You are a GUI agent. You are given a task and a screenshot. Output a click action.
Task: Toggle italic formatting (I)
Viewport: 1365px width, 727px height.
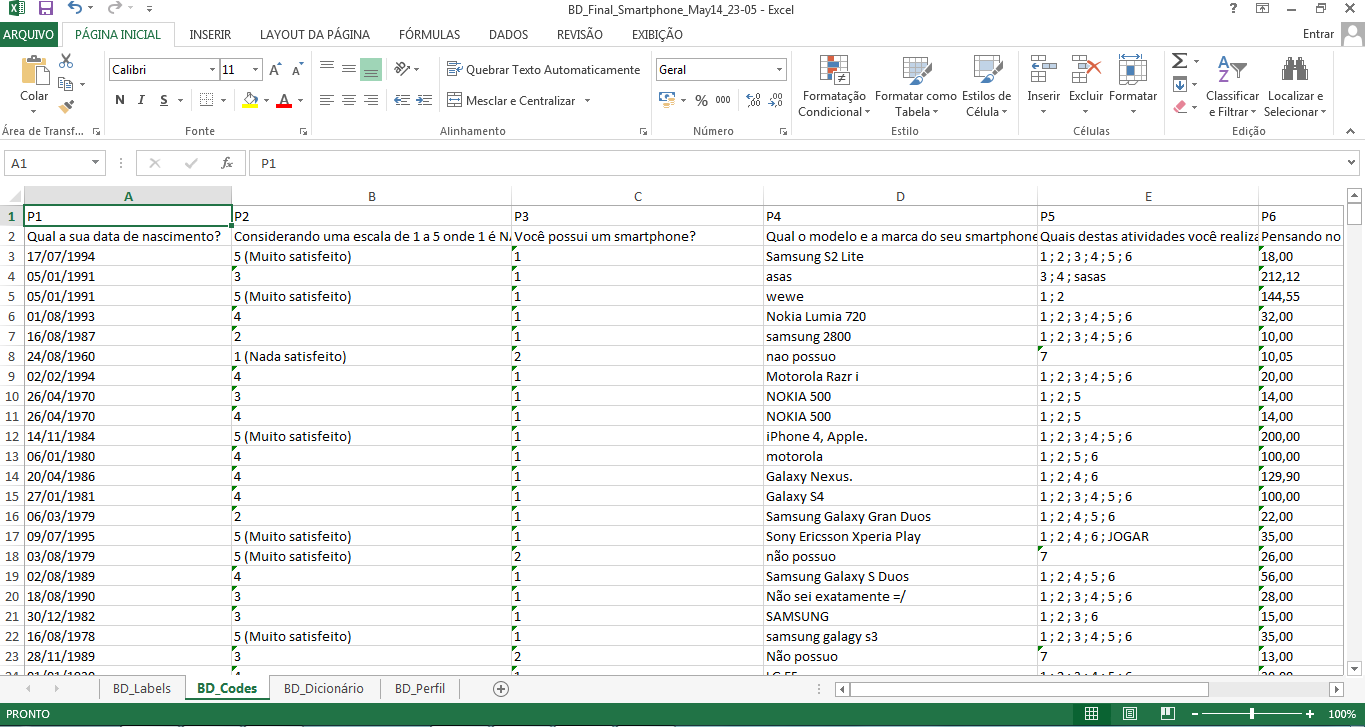point(142,100)
